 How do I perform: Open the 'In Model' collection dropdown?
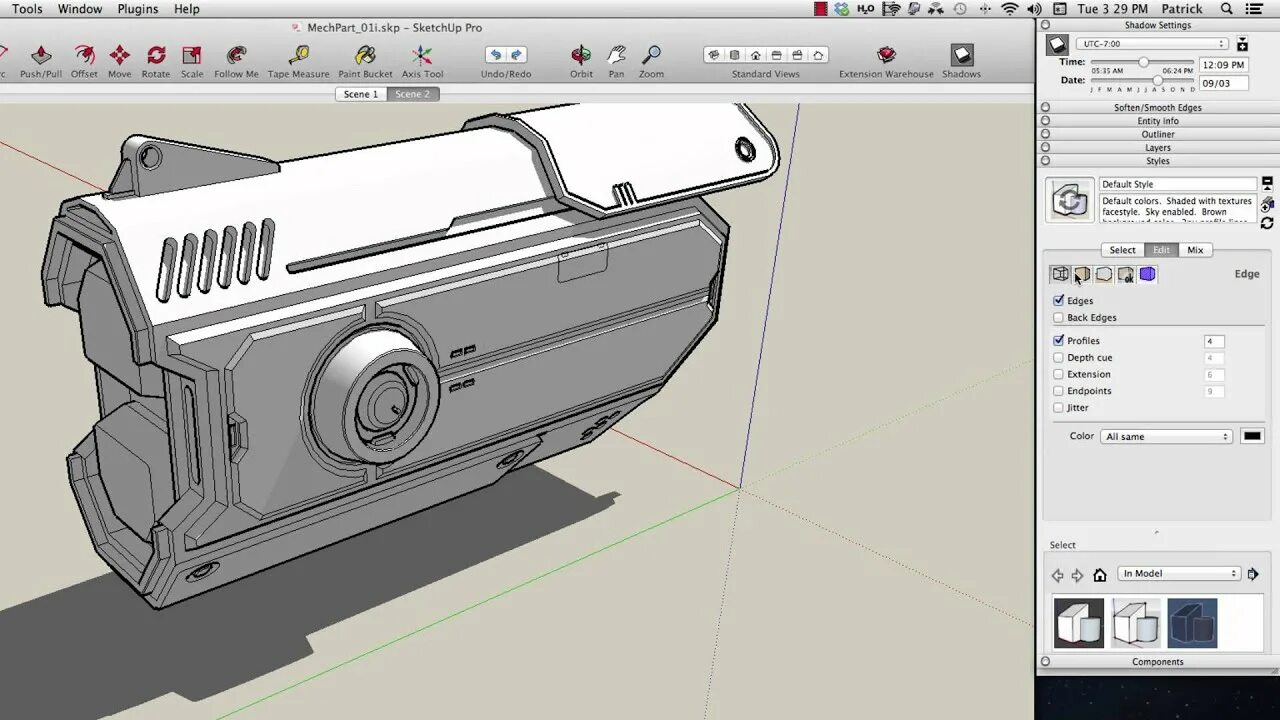[x=1179, y=574]
